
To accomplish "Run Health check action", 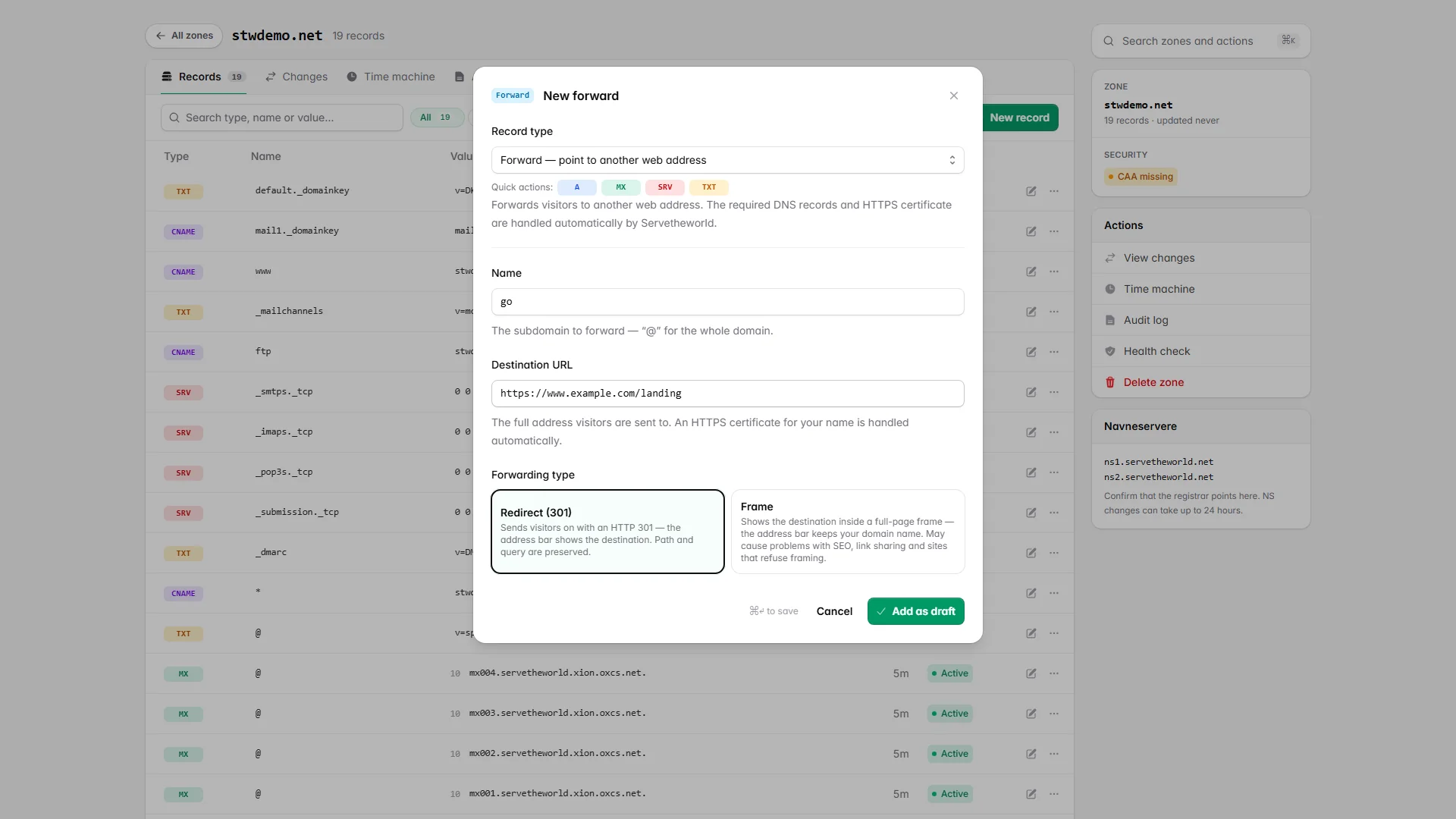I will 1200,351.
